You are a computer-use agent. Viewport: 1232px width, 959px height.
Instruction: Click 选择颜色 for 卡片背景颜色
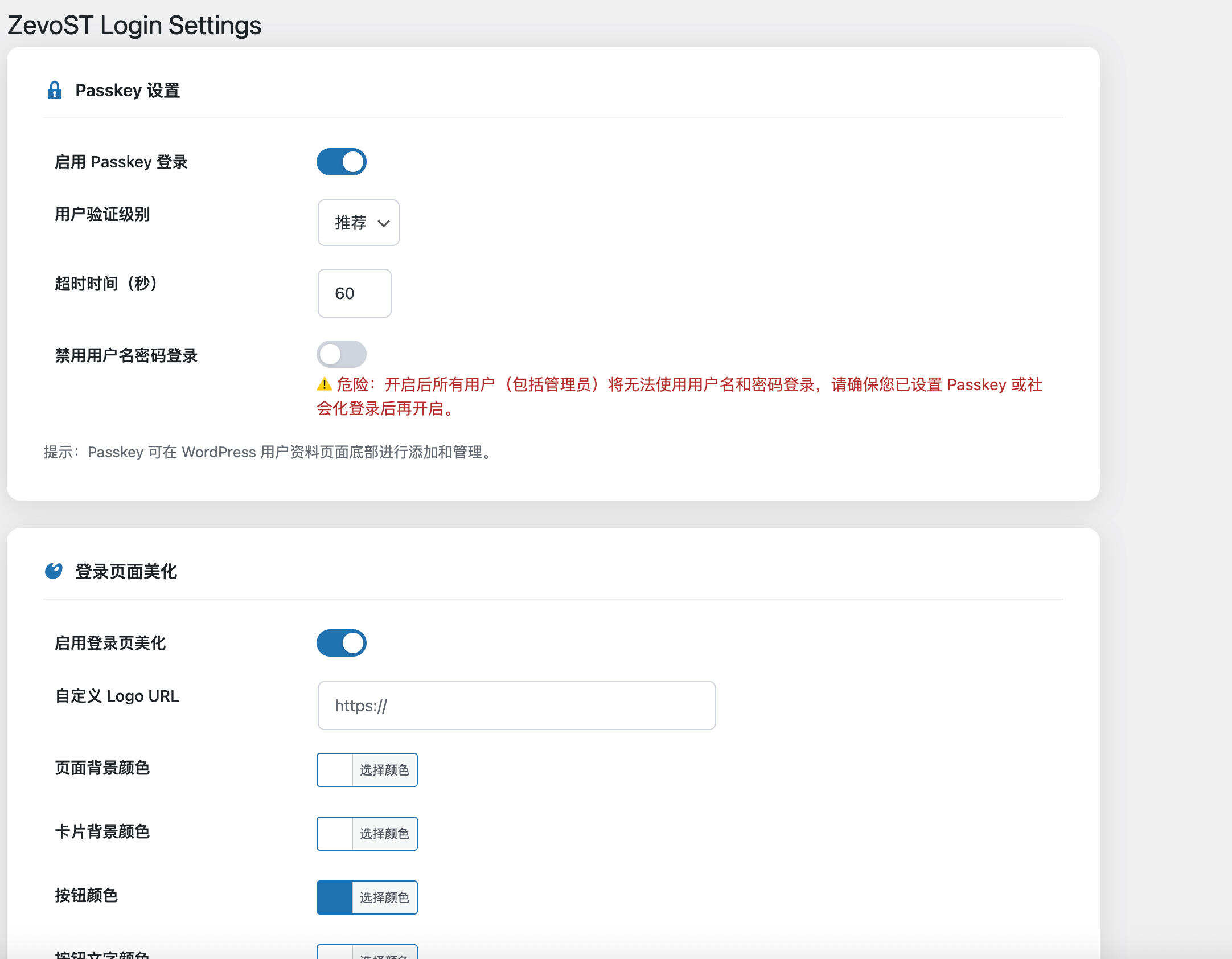point(385,833)
